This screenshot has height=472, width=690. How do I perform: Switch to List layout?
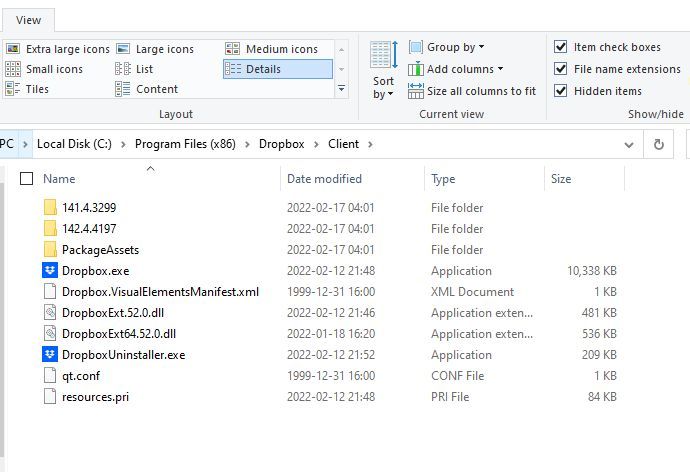[134, 69]
